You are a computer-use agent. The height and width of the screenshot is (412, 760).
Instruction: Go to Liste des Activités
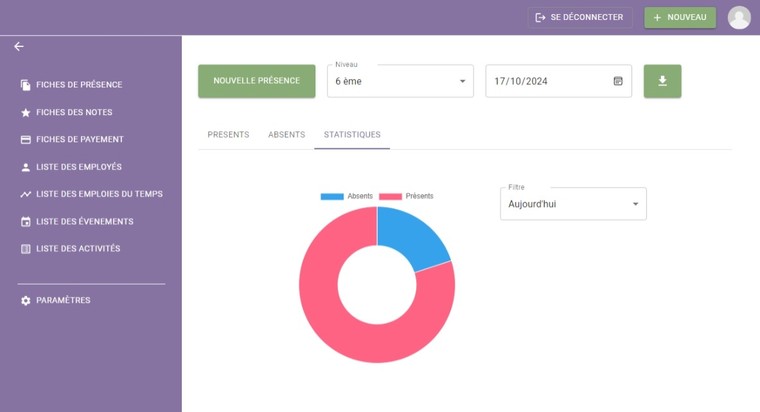(x=78, y=249)
